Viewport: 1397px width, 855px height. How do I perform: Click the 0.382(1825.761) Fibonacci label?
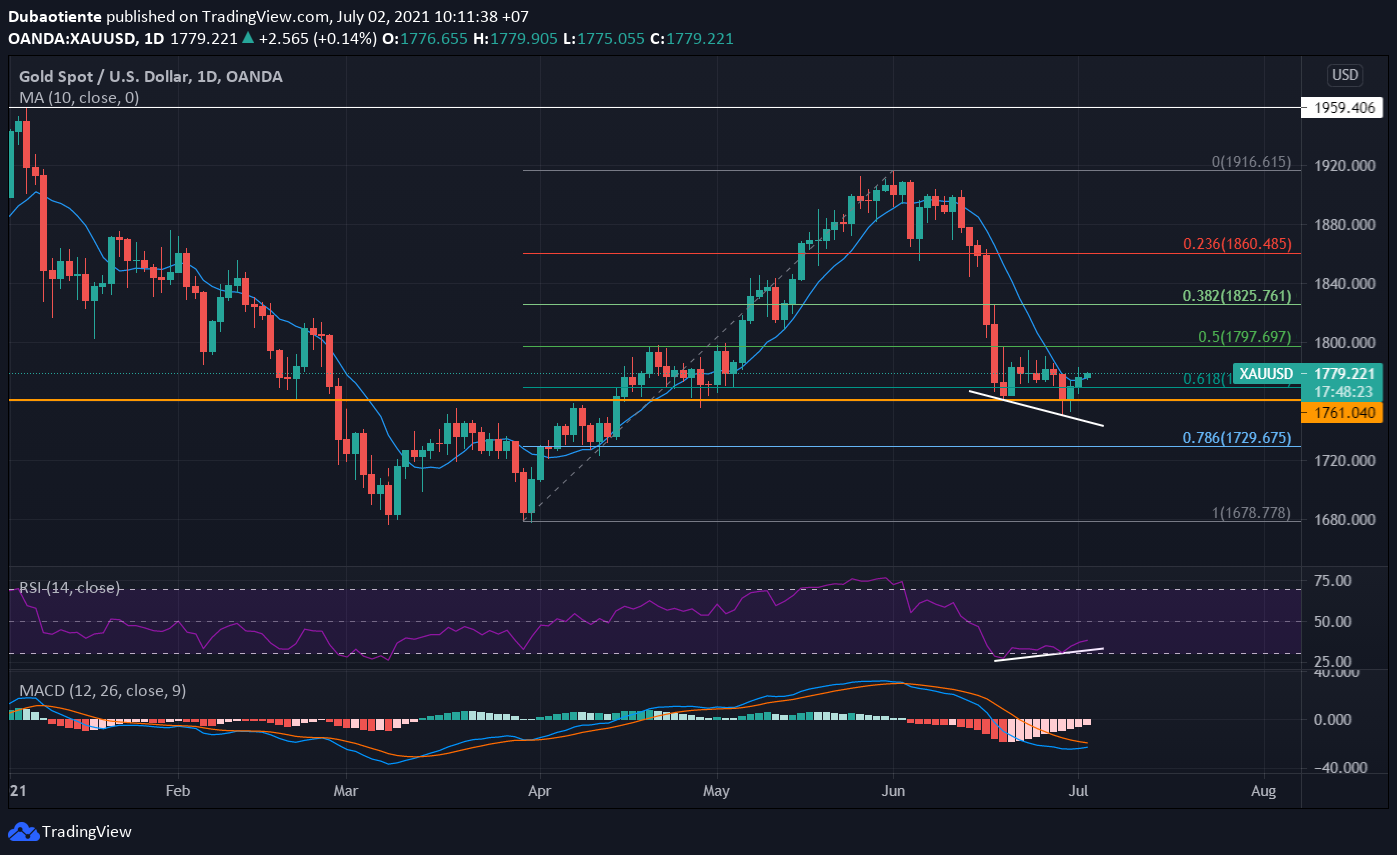(x=1237, y=296)
